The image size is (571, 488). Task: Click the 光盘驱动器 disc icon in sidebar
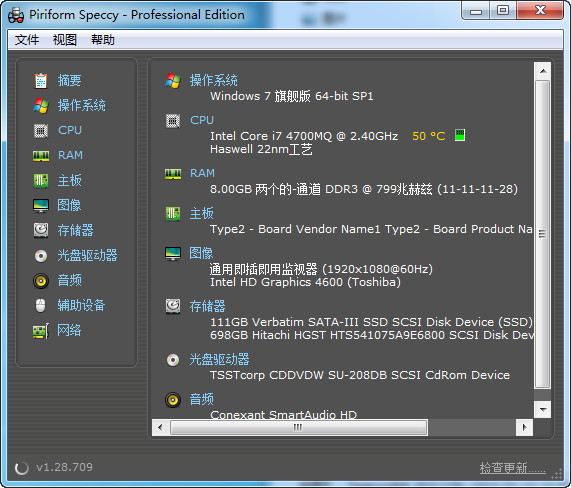(41, 256)
